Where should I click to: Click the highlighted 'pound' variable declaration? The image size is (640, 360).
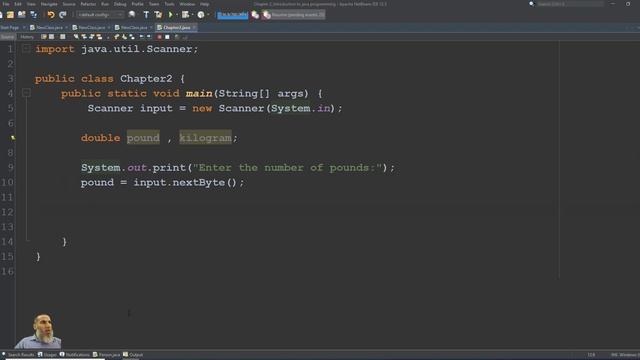(143, 138)
